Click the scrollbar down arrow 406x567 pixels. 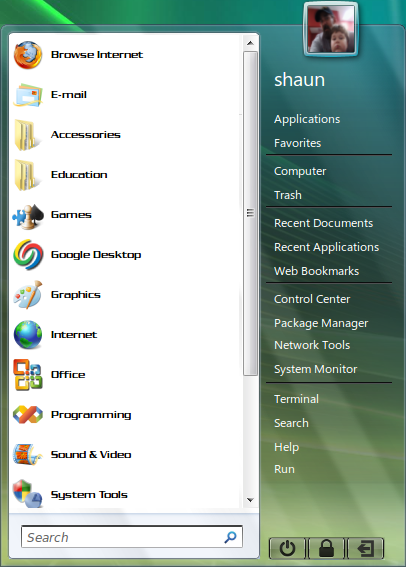[x=250, y=500]
